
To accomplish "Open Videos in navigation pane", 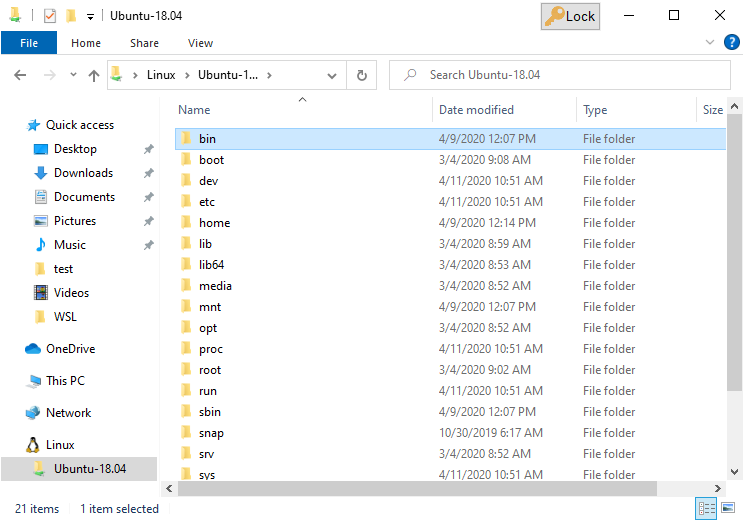I will tap(71, 293).
